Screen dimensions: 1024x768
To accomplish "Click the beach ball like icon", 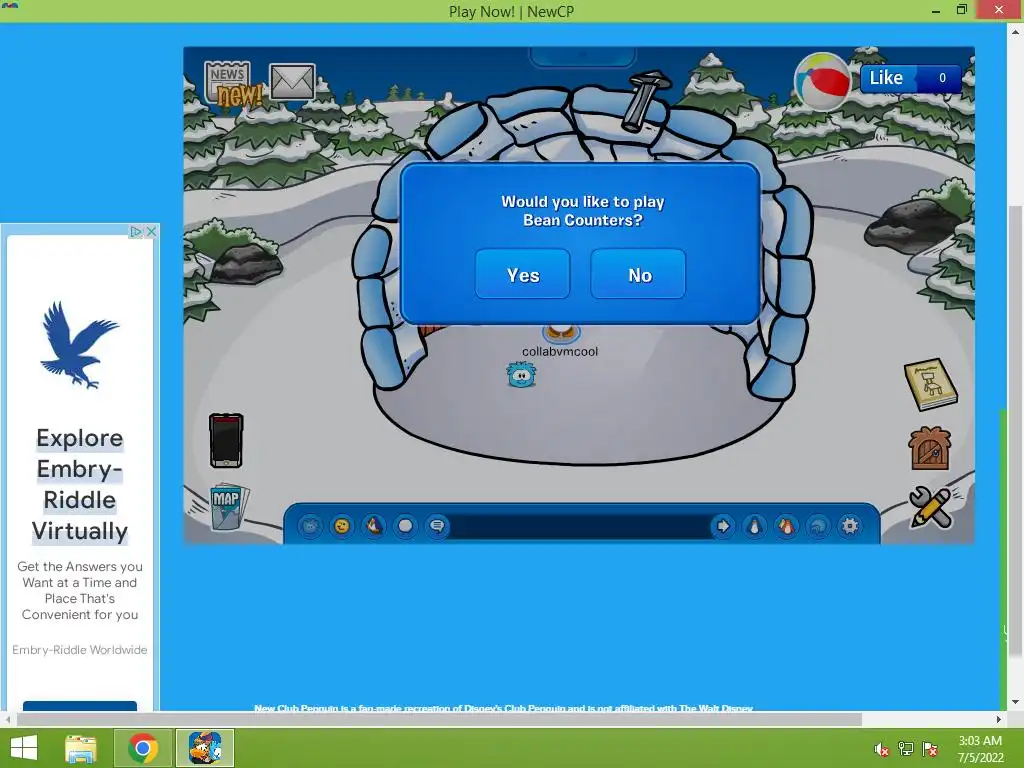I will coord(822,82).
